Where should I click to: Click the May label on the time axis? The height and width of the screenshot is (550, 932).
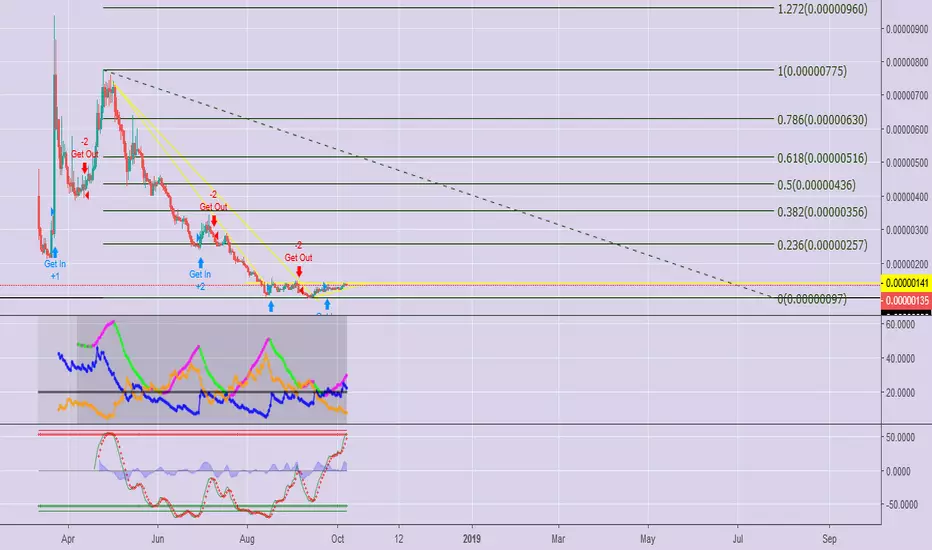point(648,539)
